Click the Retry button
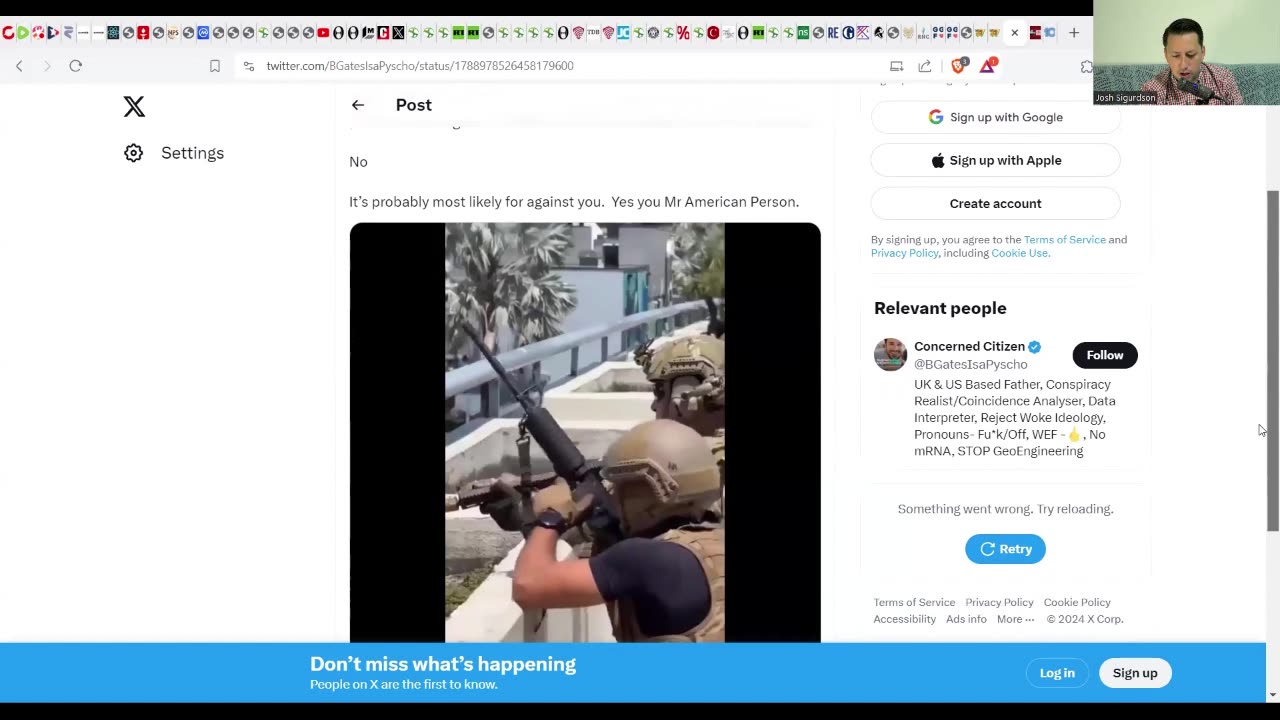 1005,549
